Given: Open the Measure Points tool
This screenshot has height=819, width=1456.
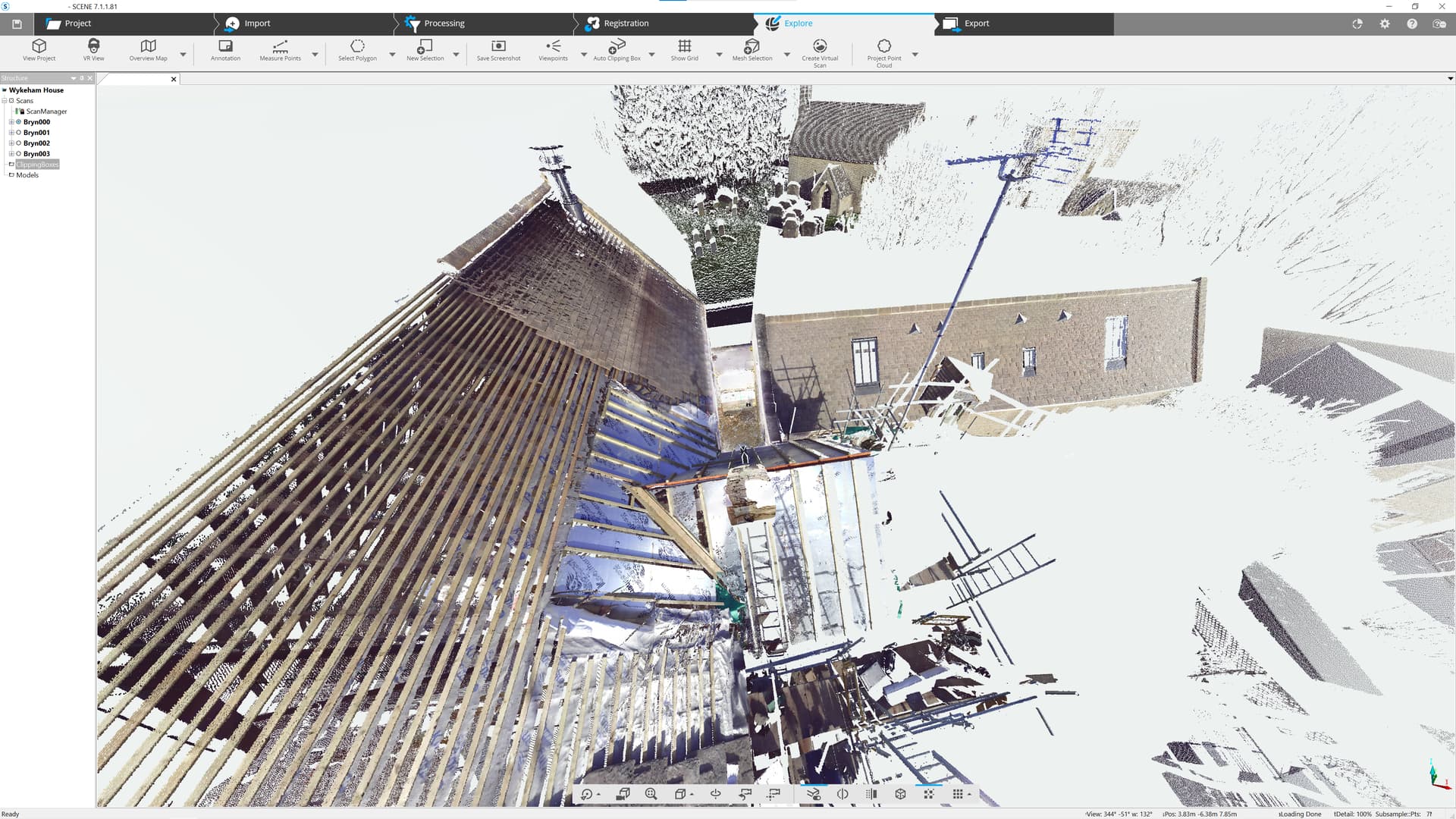Looking at the screenshot, I should [x=281, y=50].
